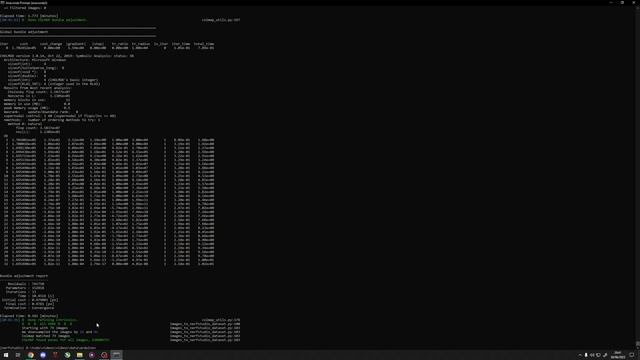Screen dimensions: 640x360
Task: Show hidden system tray icons chevron
Action: [x=580, y=355]
